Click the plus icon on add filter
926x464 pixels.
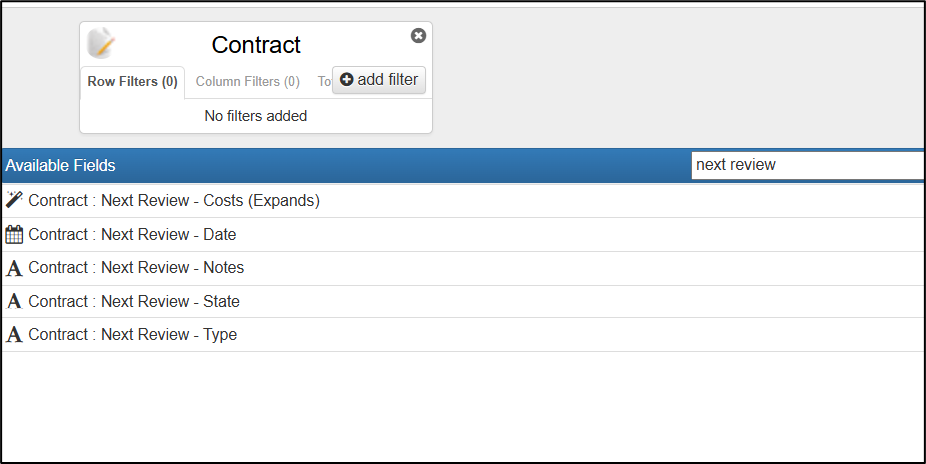pos(347,79)
